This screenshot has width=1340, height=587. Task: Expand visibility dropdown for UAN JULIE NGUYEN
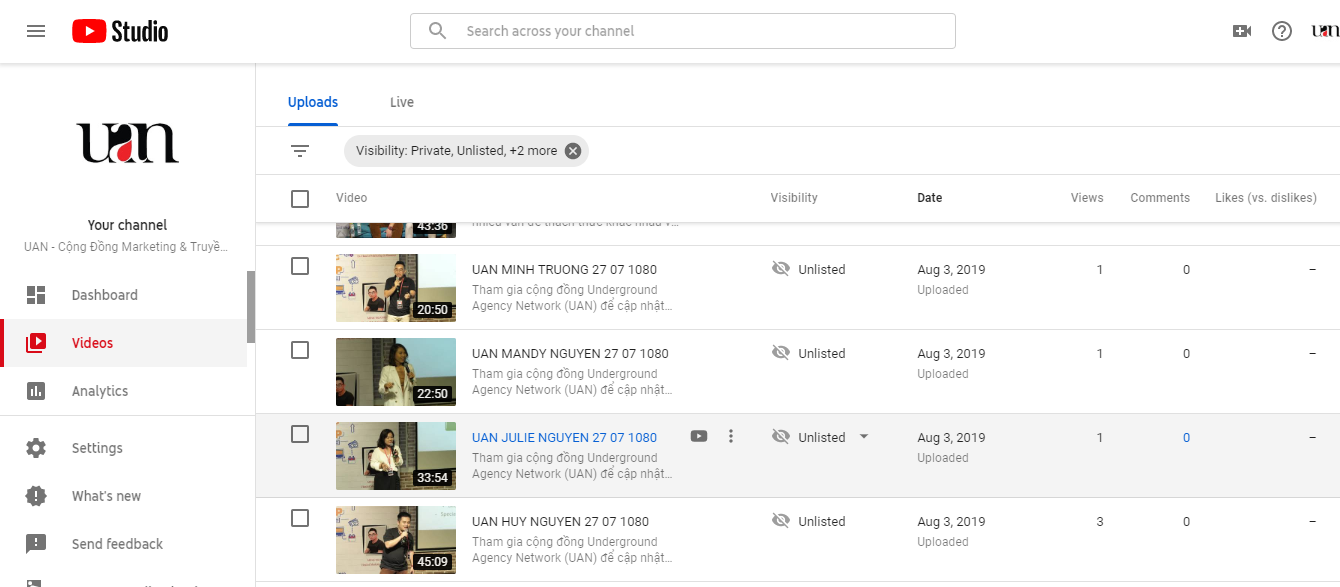(864, 437)
